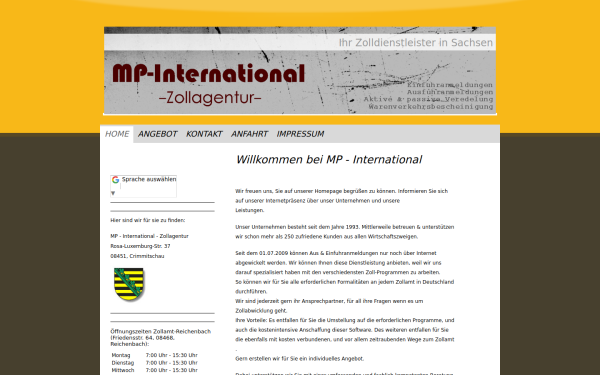This screenshot has width=600, height=375.
Task: Select 'Einfuhranmeldungen' text in banner
Action: tap(450, 85)
